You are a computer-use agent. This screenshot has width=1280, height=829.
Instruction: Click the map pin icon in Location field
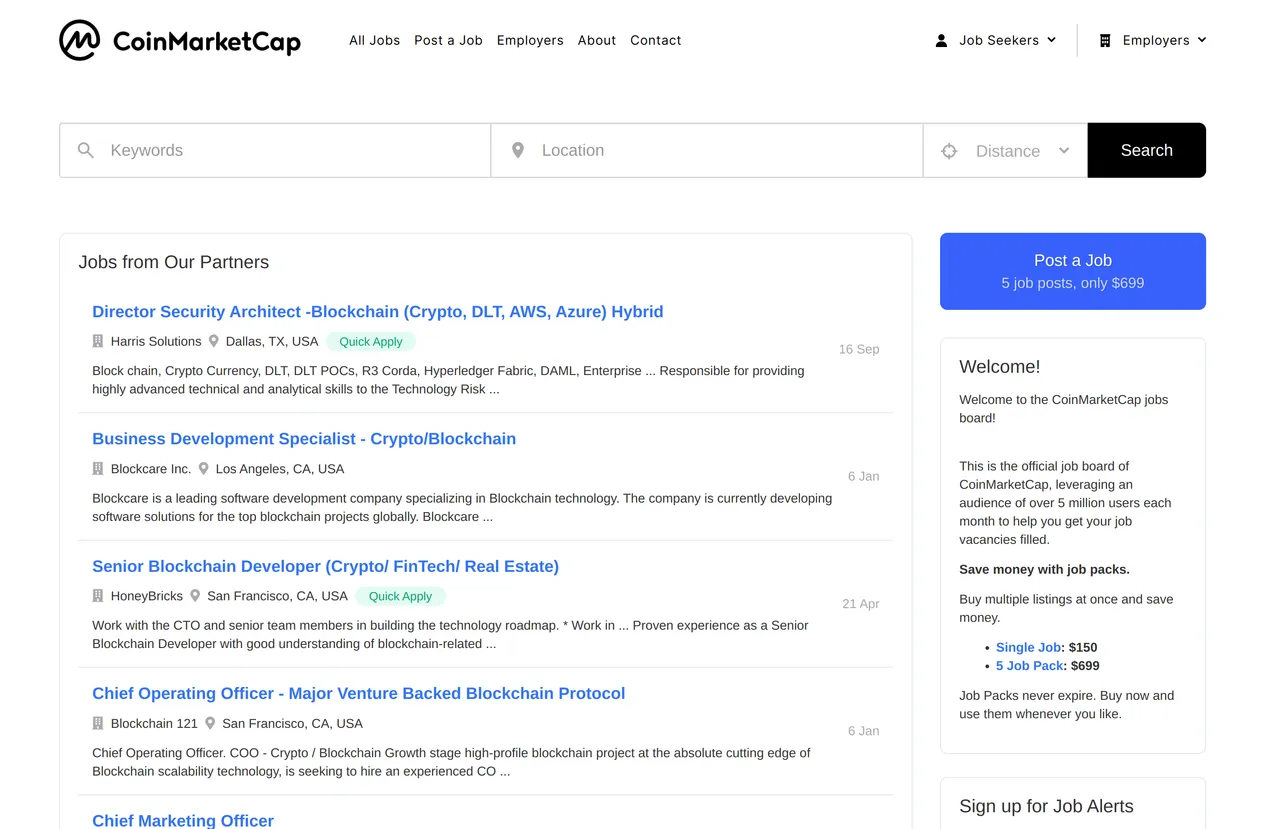(518, 150)
